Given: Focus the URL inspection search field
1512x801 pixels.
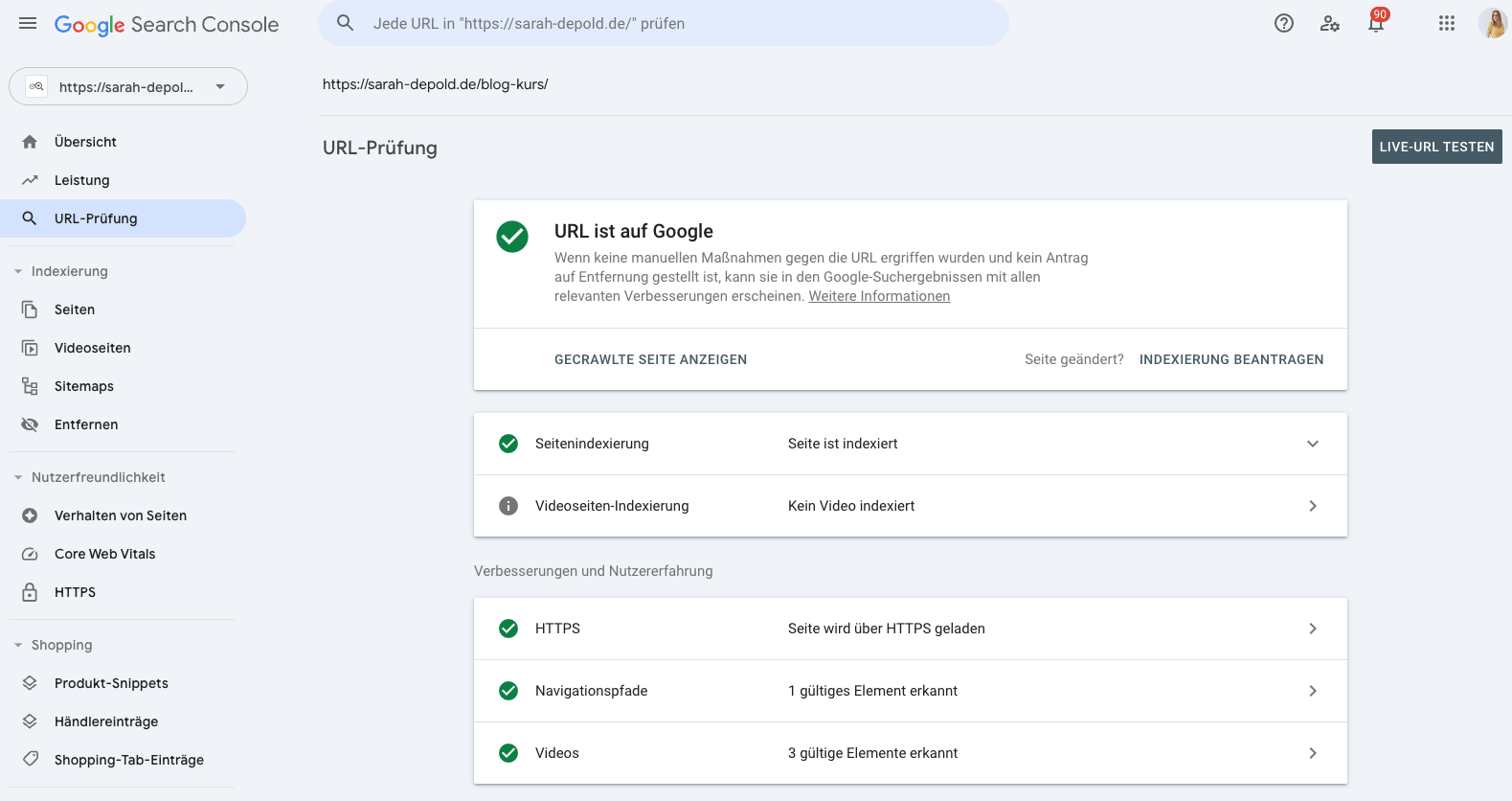Looking at the screenshot, I should 663,23.
